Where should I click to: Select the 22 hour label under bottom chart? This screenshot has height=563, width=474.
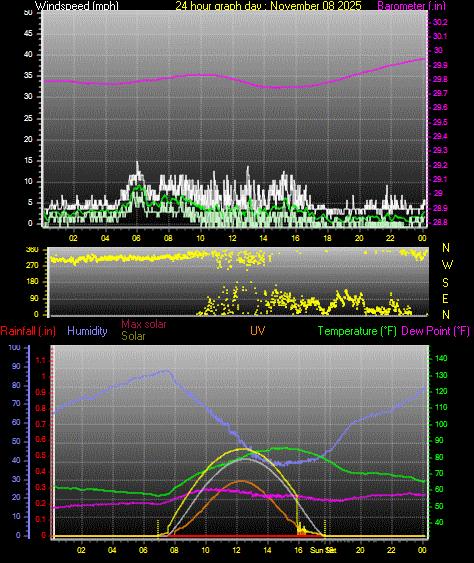tap(391, 550)
